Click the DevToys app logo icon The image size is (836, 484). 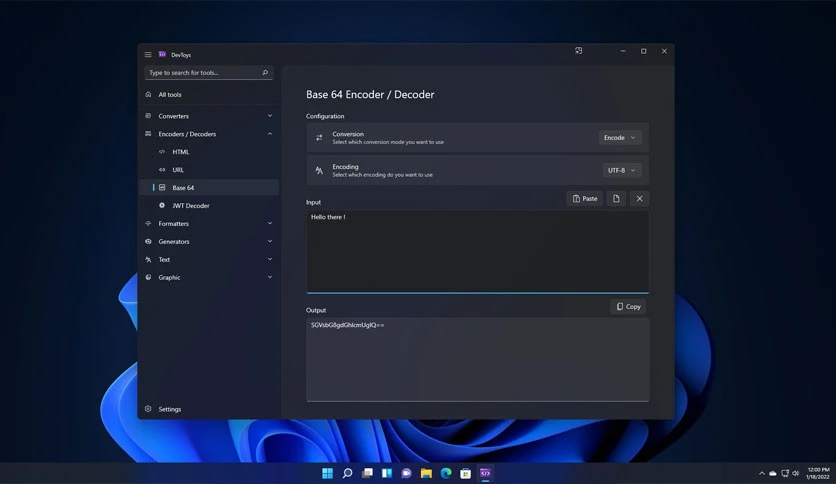coord(162,54)
